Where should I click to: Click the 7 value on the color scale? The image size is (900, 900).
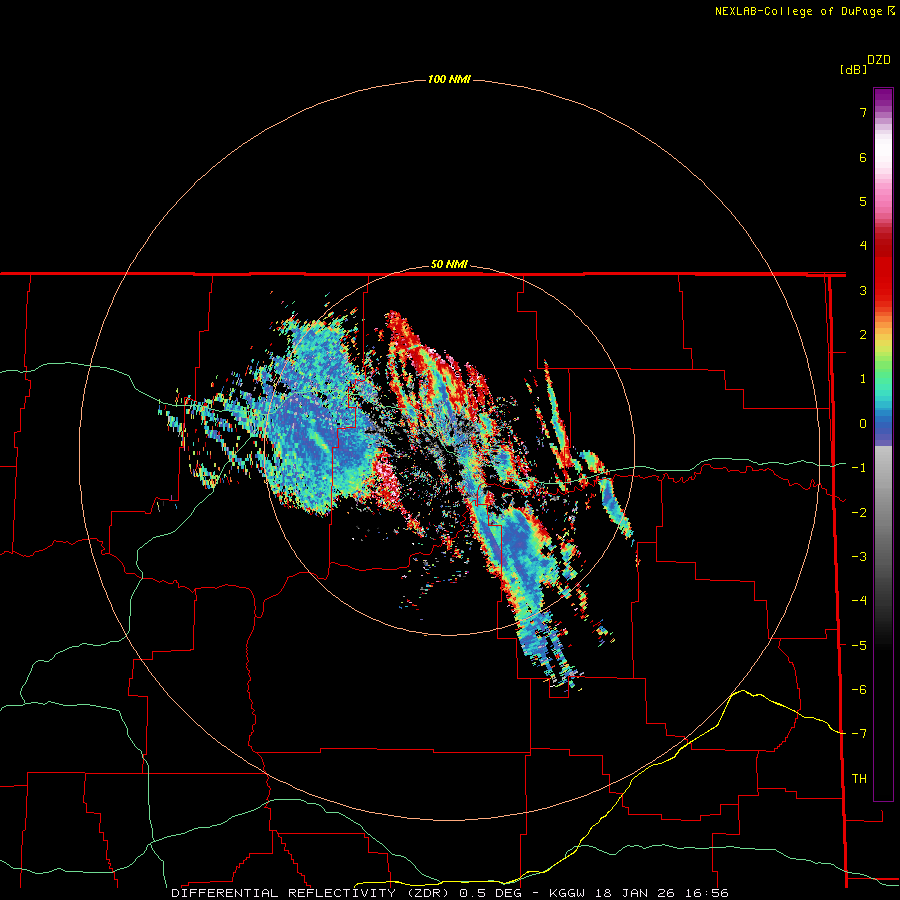click(863, 112)
